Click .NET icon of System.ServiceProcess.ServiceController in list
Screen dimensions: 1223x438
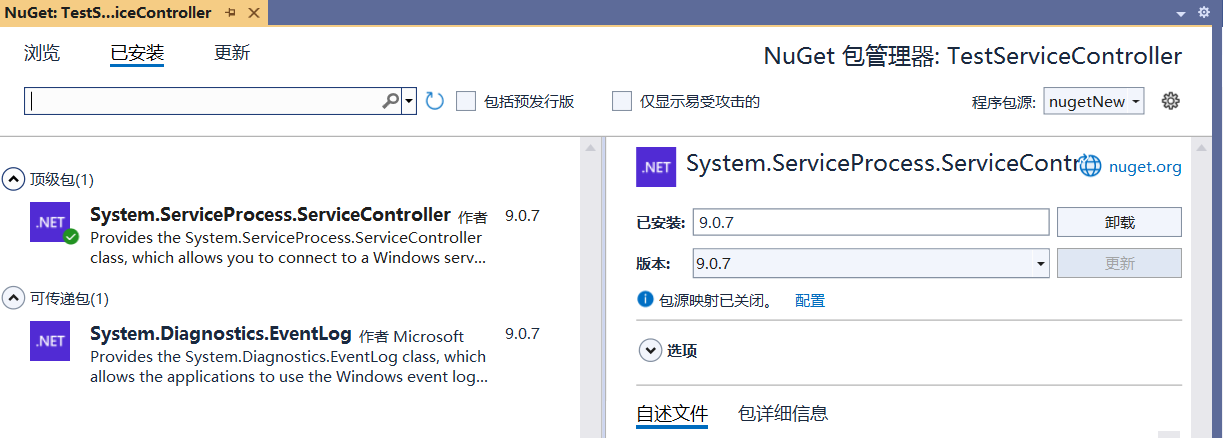(x=50, y=222)
